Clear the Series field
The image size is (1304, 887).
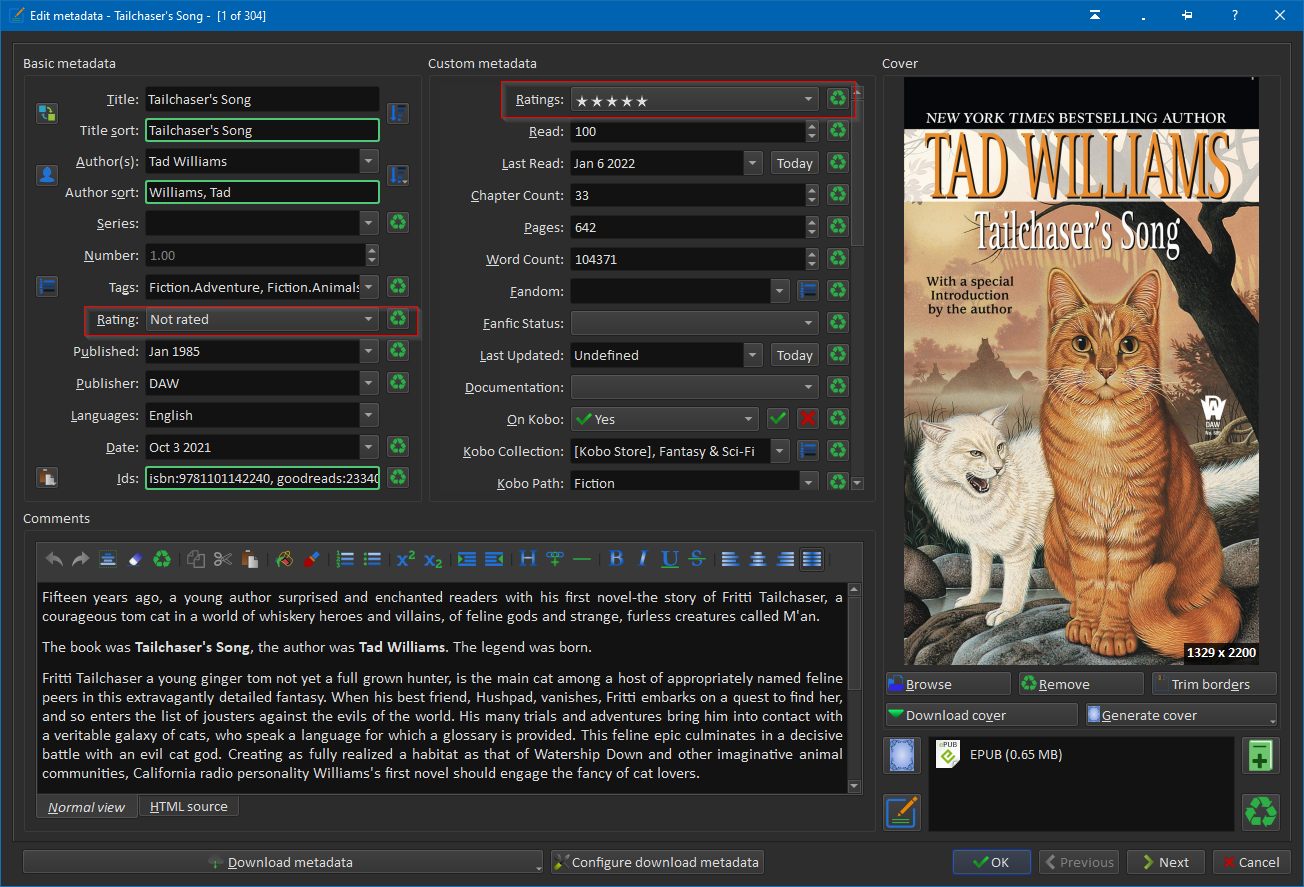click(x=398, y=222)
